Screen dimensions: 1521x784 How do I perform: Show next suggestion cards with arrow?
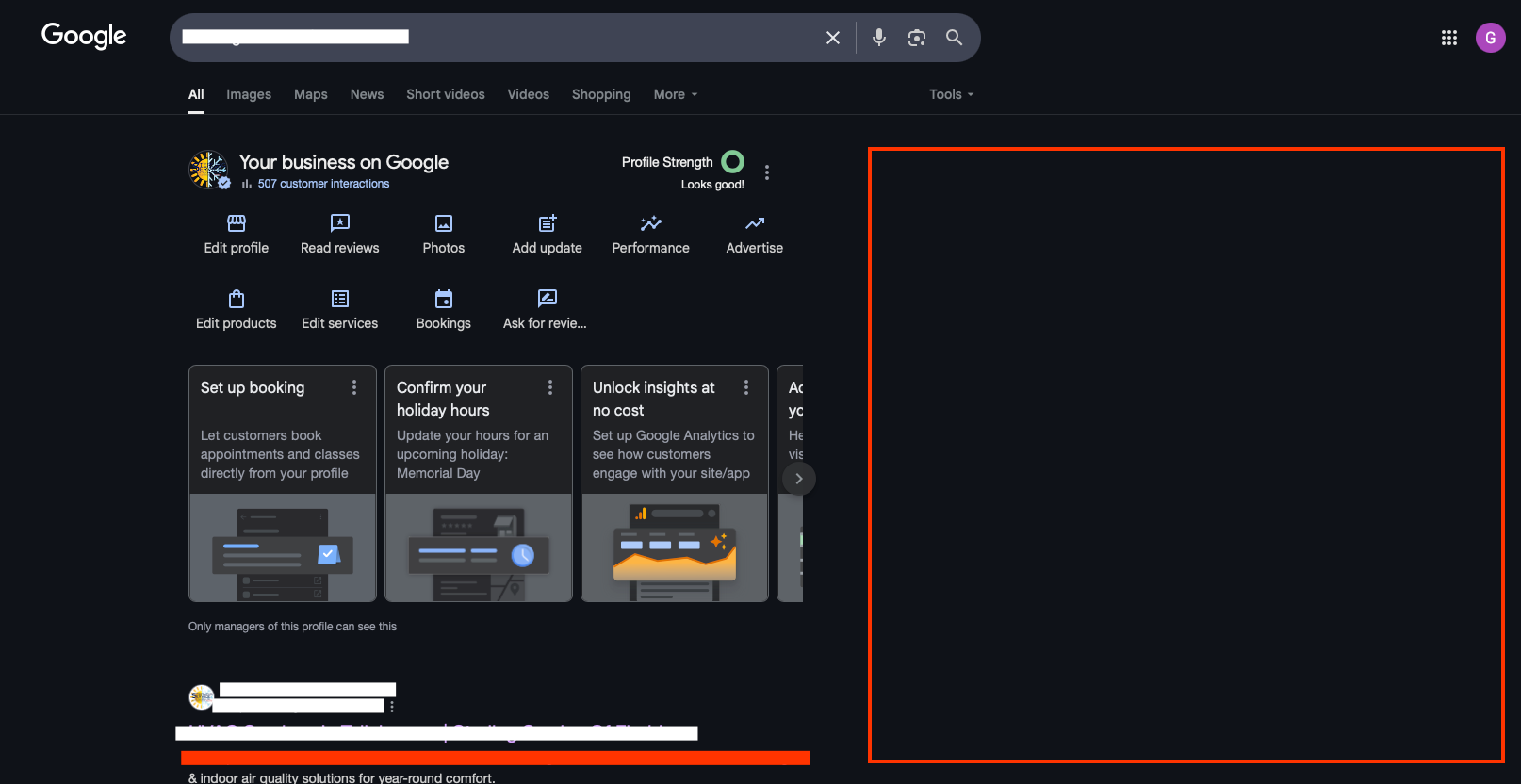tap(799, 479)
